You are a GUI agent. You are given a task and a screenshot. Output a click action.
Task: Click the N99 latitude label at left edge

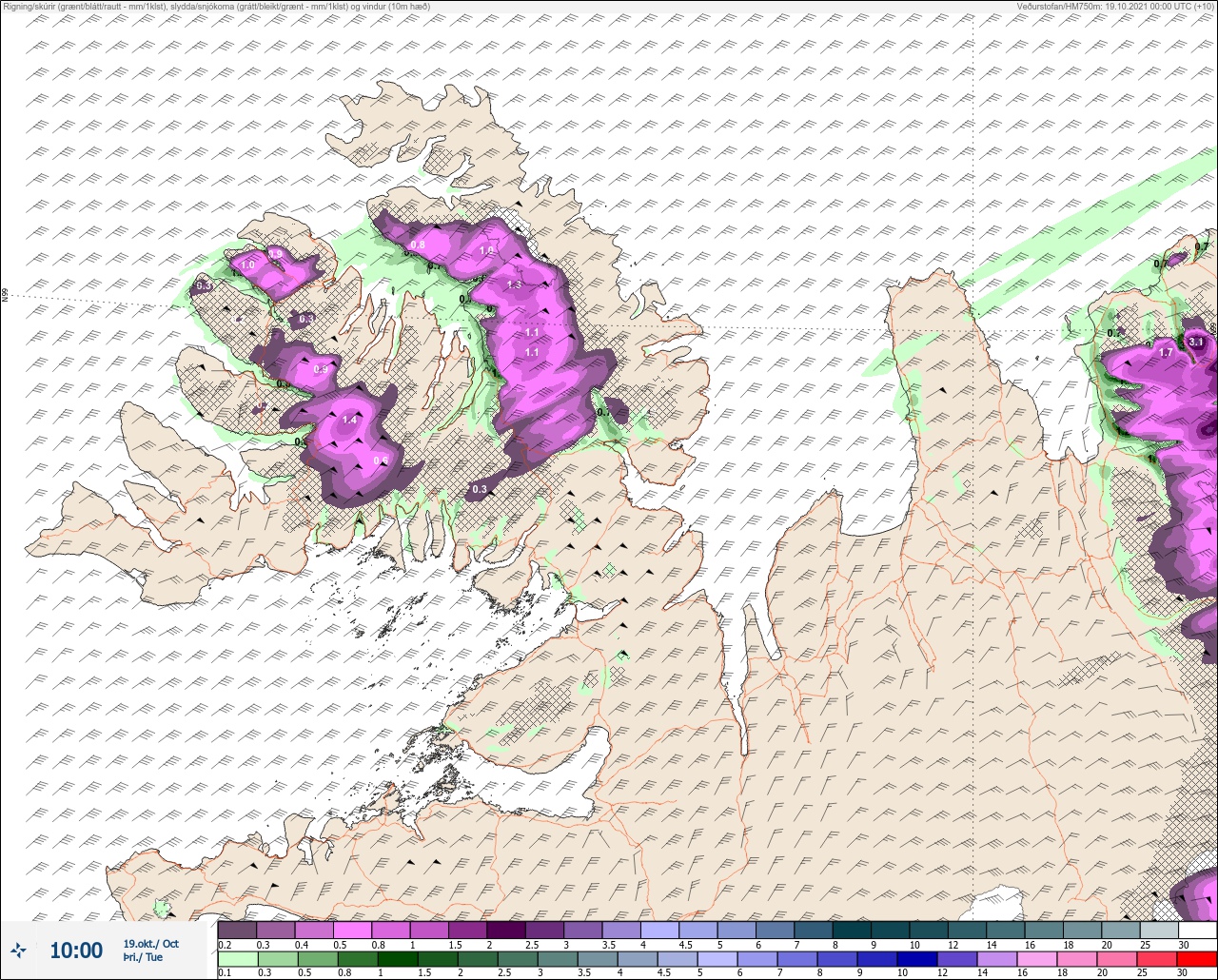(5, 296)
